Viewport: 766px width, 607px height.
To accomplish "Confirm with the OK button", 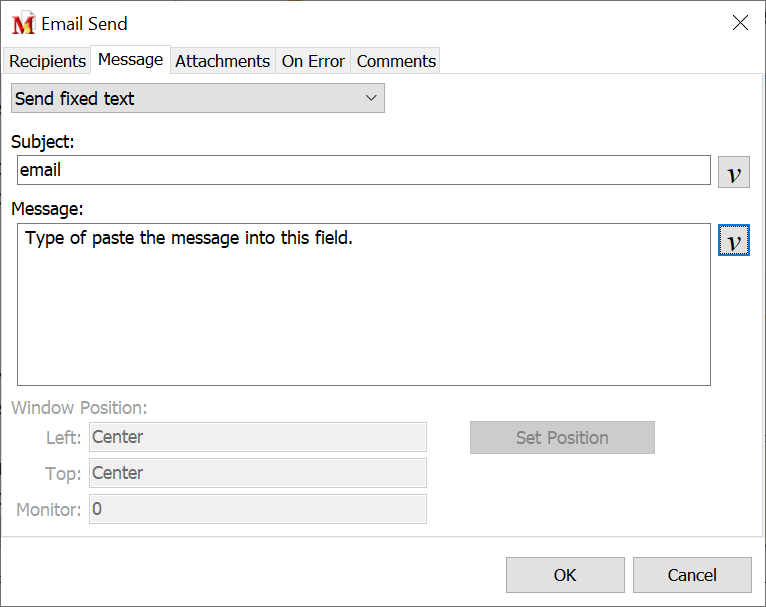I will pos(565,575).
